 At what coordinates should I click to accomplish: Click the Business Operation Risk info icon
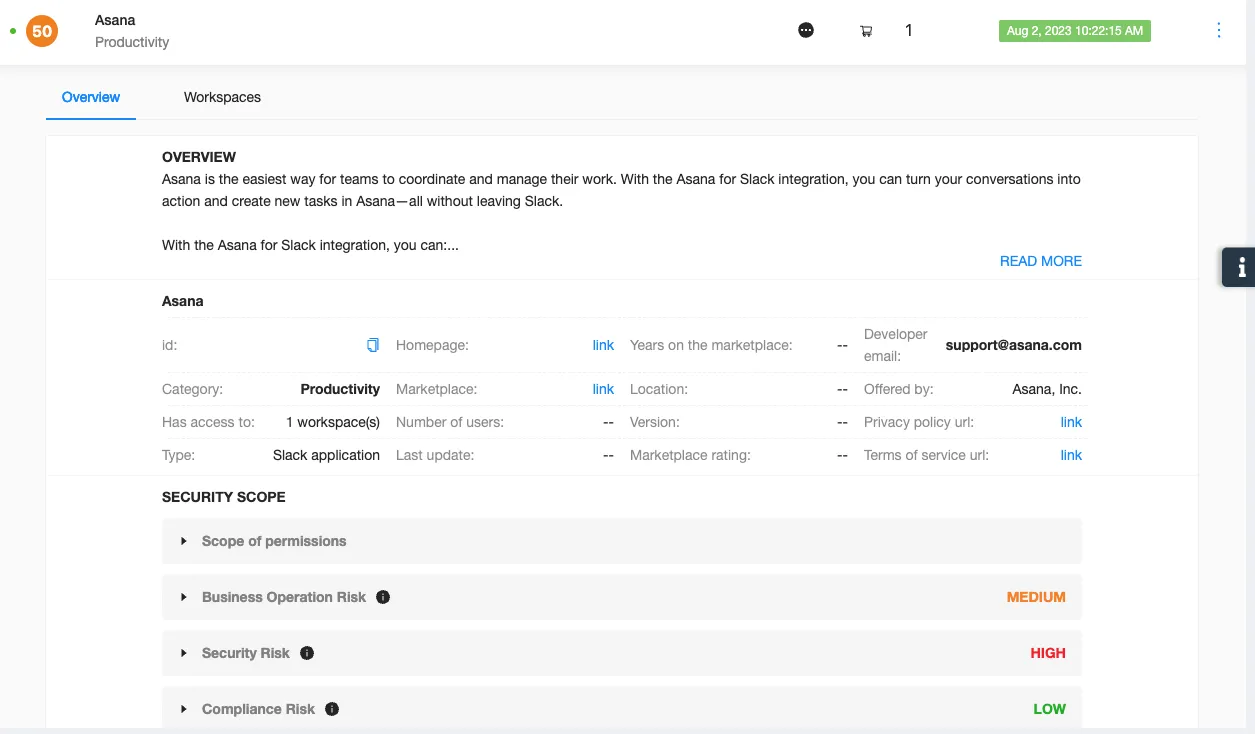click(x=383, y=597)
